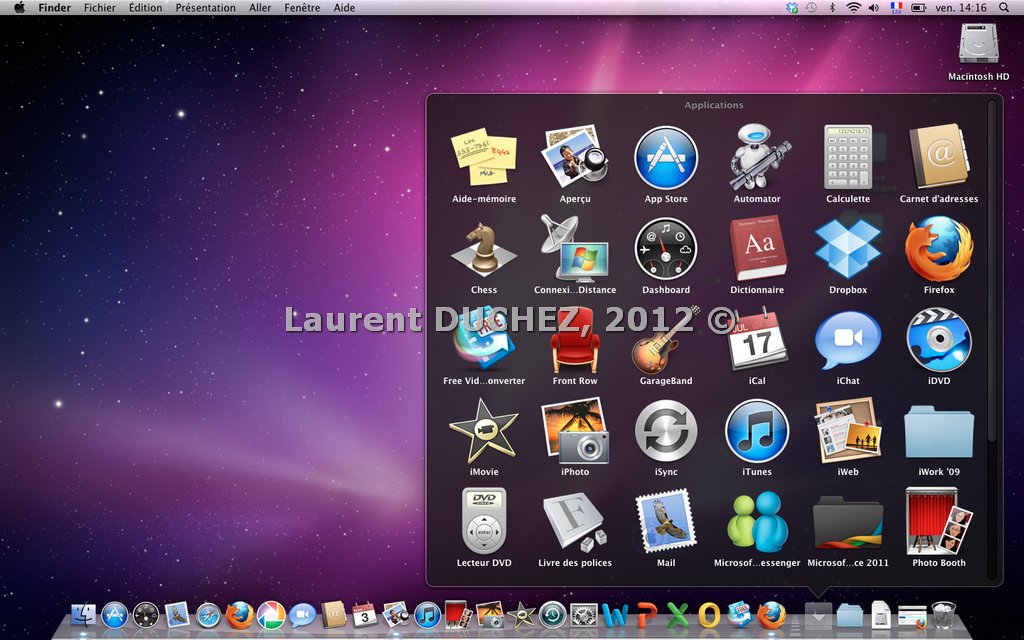
Task: Click the clock showing ven. 14:16
Action: point(961,8)
